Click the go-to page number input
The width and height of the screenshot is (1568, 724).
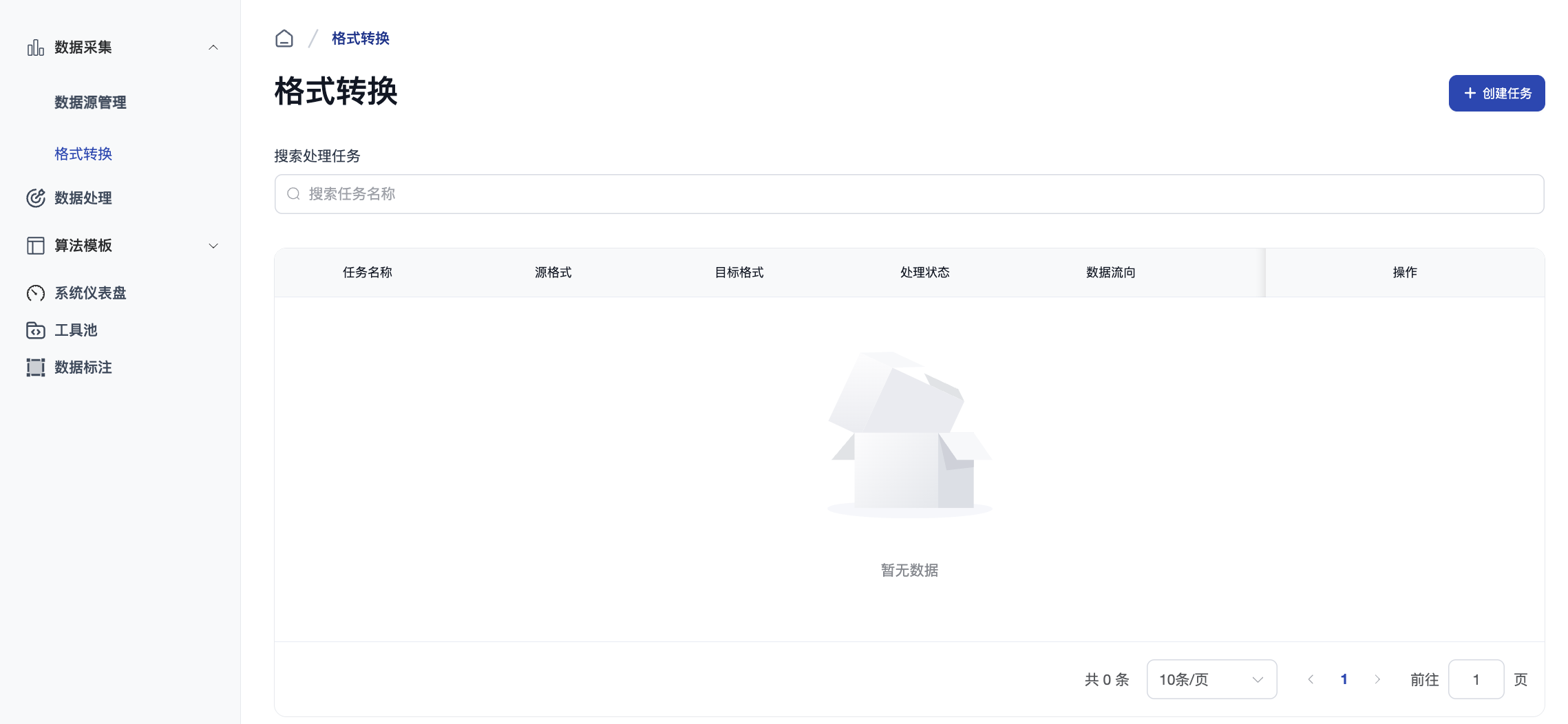tap(1476, 679)
